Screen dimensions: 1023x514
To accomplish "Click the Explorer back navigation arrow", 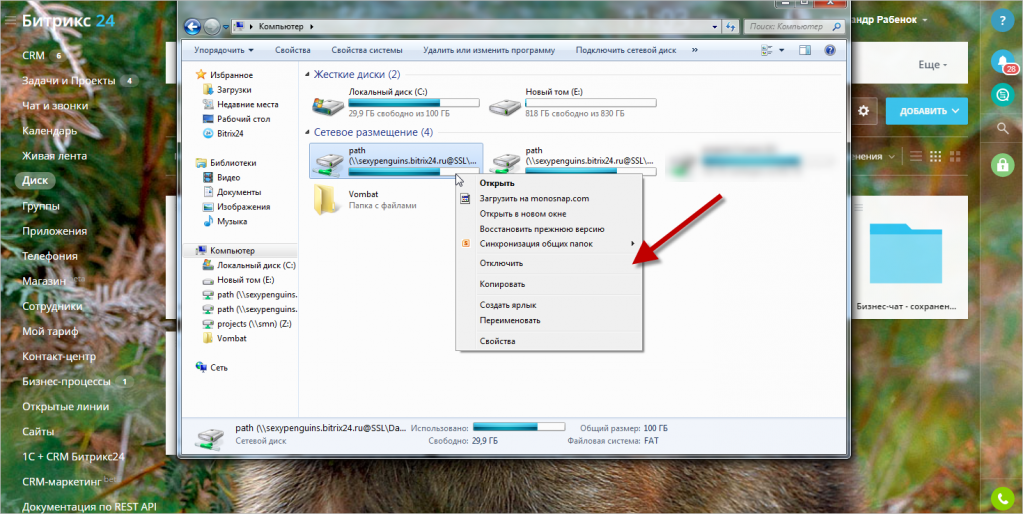I will tap(192, 27).
